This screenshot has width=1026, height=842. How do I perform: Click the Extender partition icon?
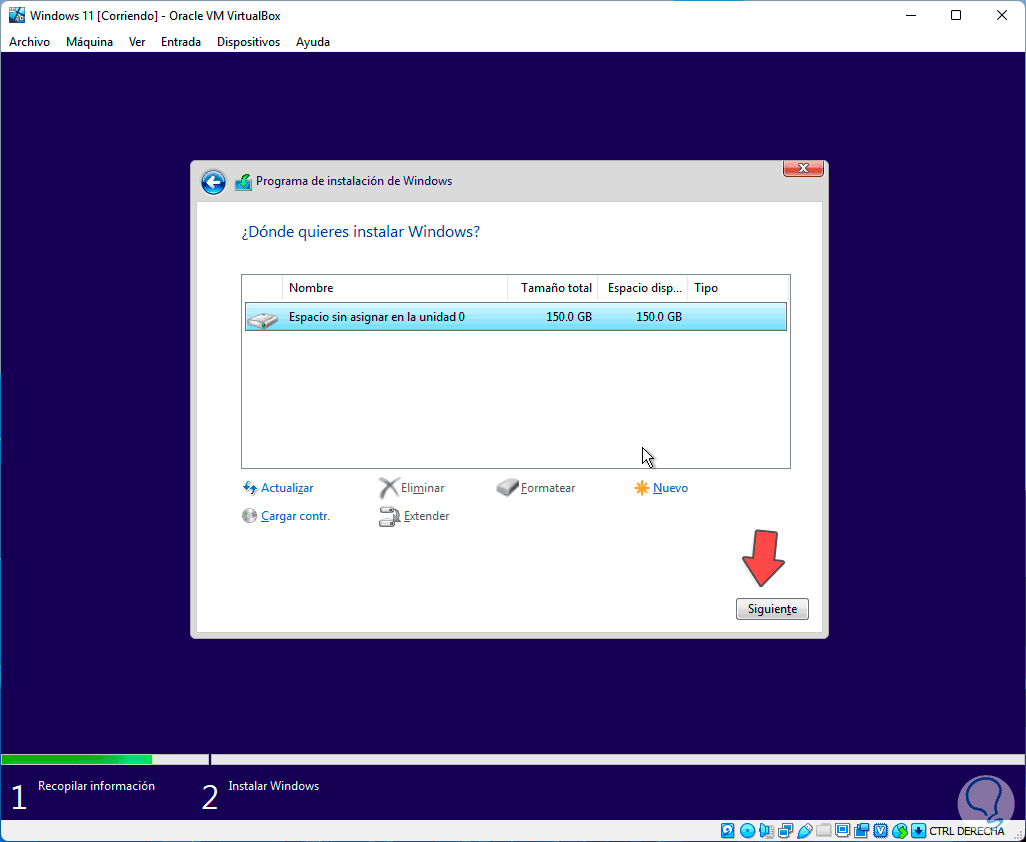point(389,516)
